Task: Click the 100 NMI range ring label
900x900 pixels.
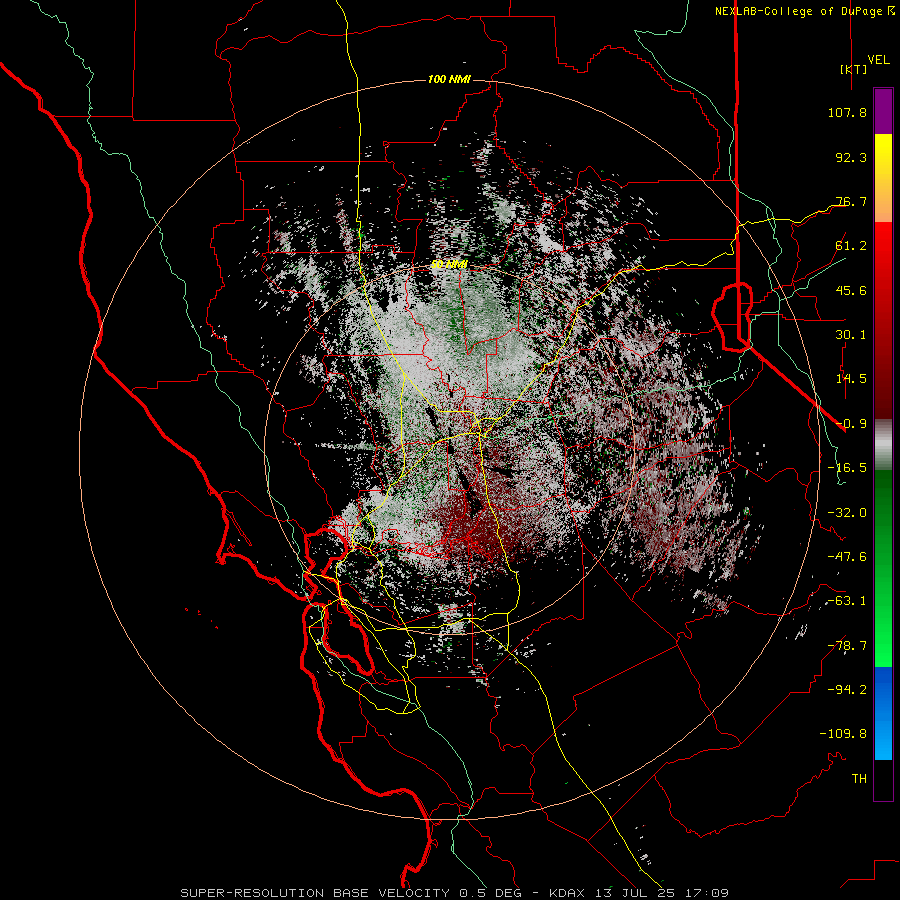Action: (449, 79)
